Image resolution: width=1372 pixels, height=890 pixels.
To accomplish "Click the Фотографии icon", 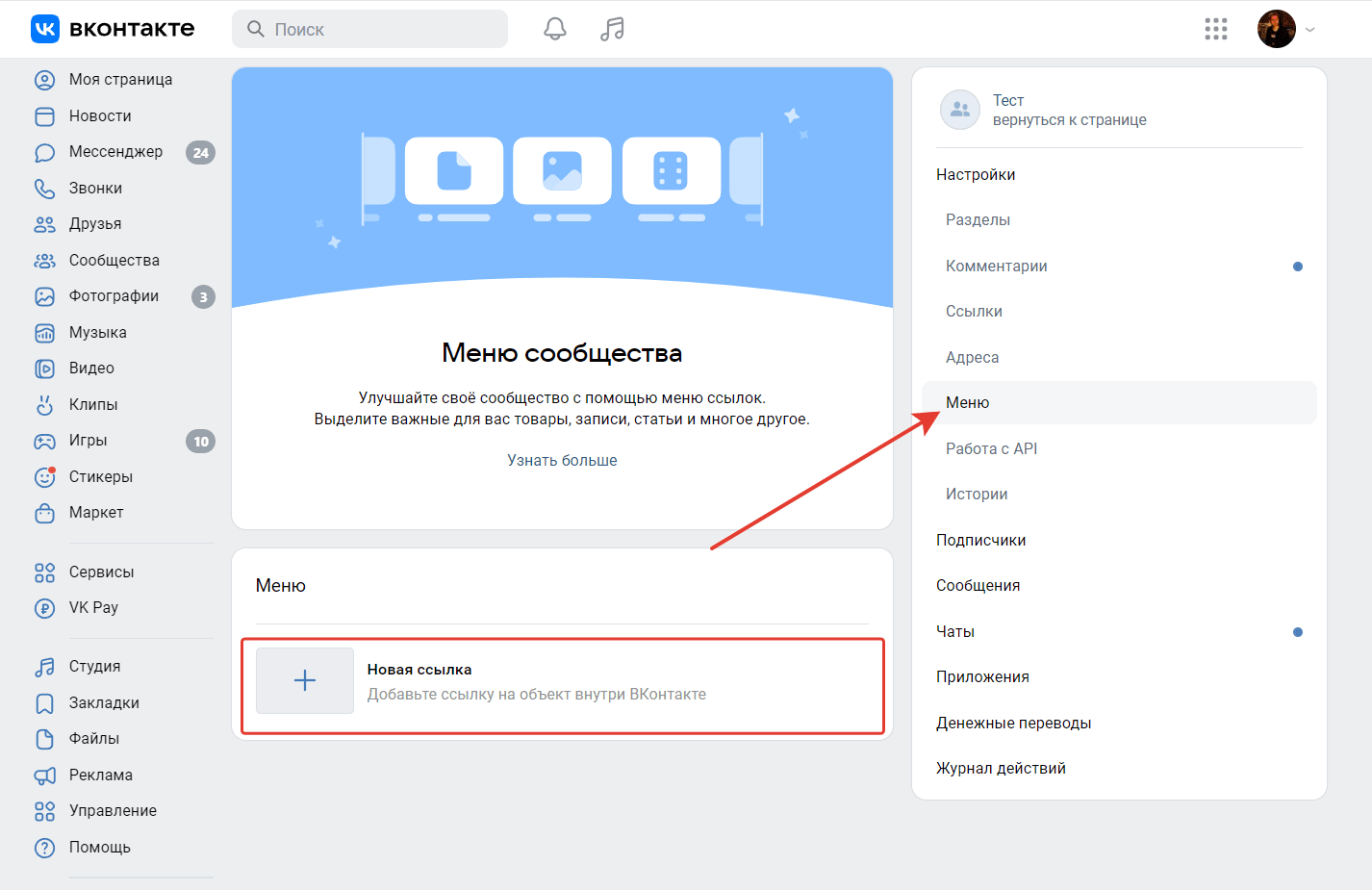I will point(45,296).
